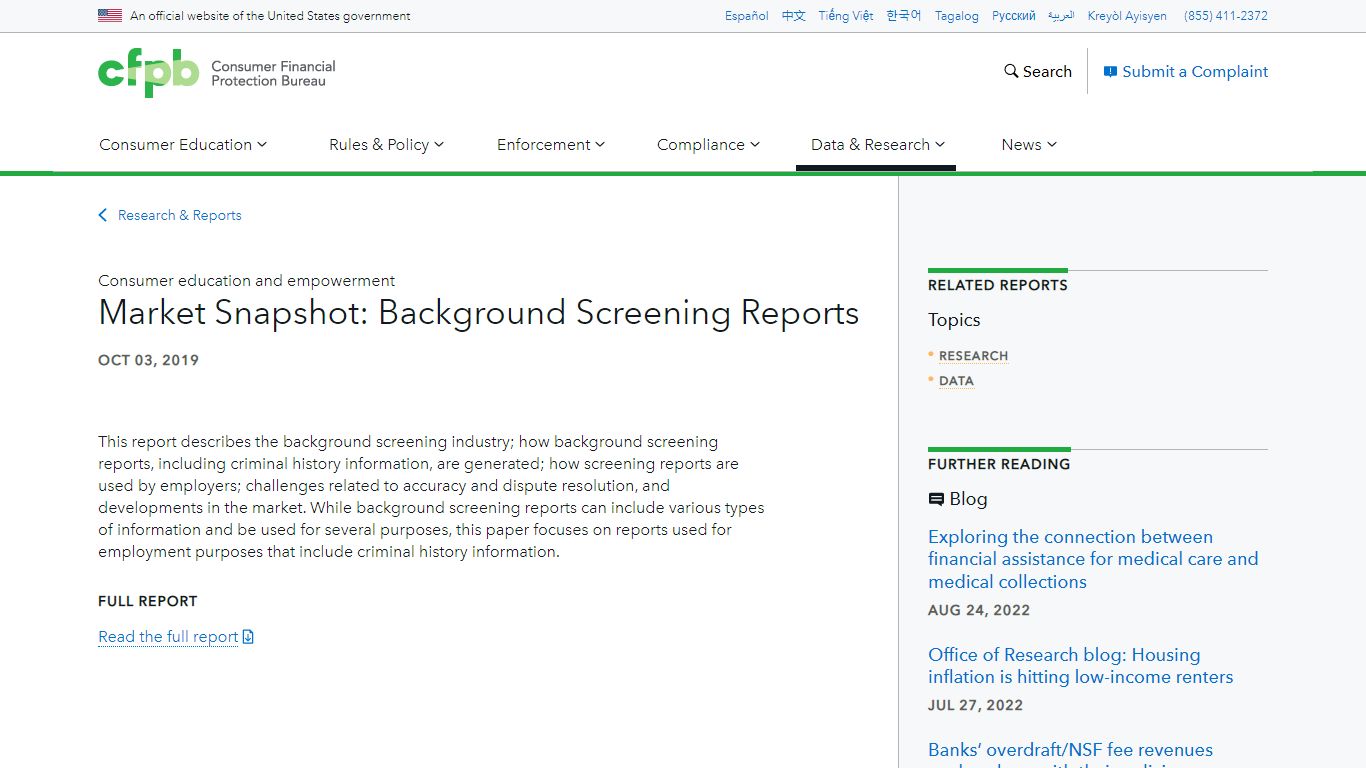Go back to Research & Reports
This screenshot has height=768, width=1366.
(170, 215)
